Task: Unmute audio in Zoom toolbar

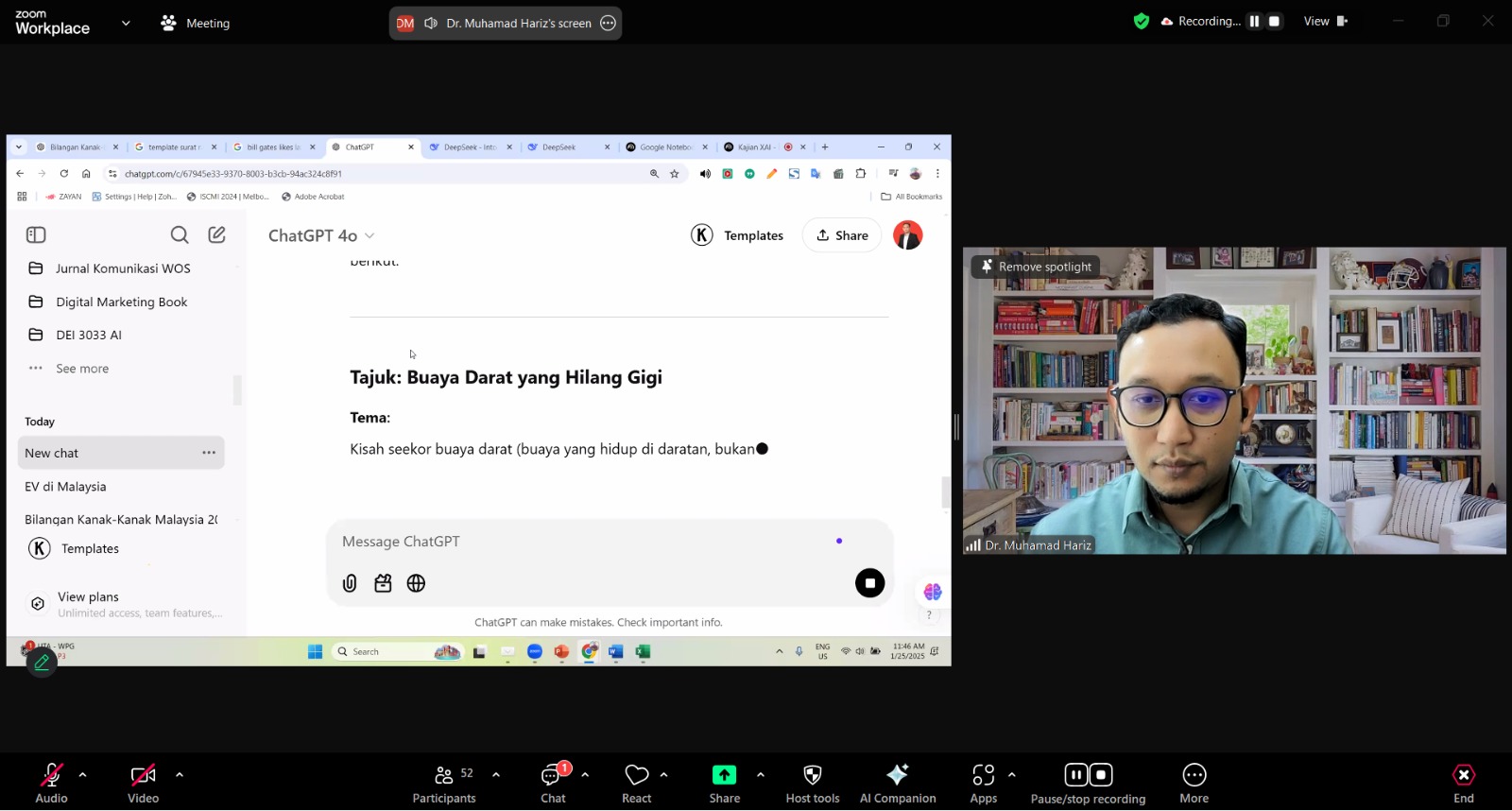Action: click(x=51, y=784)
